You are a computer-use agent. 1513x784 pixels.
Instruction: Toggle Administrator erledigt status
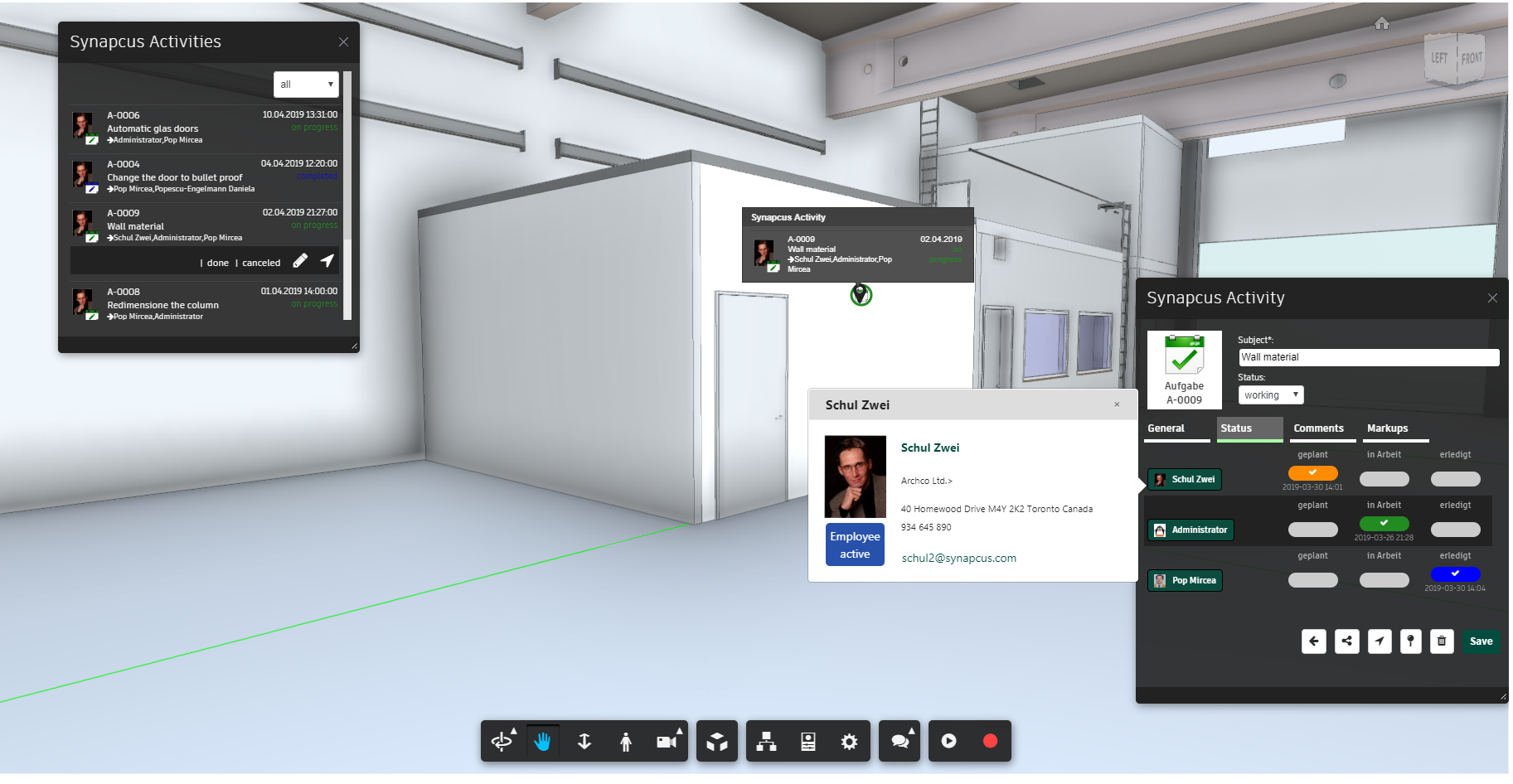click(x=1456, y=530)
